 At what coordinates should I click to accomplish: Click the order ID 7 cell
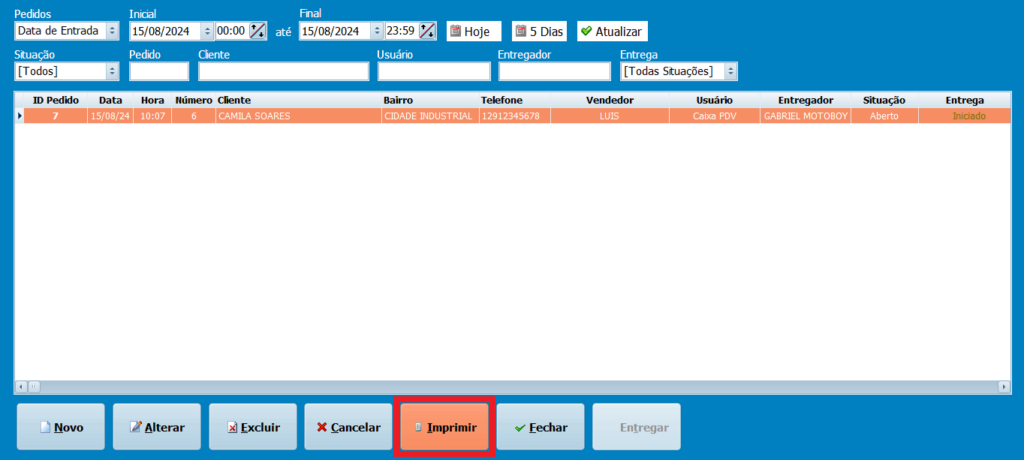point(56,116)
